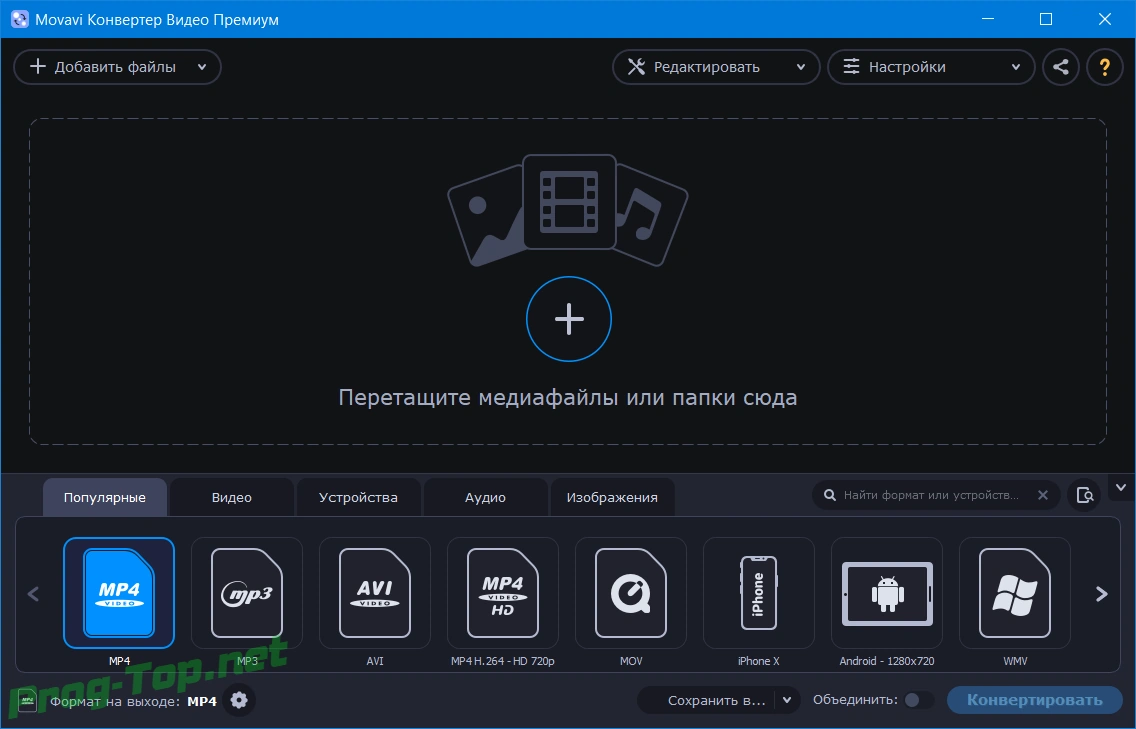This screenshot has width=1136, height=729.
Task: Open output format settings gear
Action: point(239,700)
